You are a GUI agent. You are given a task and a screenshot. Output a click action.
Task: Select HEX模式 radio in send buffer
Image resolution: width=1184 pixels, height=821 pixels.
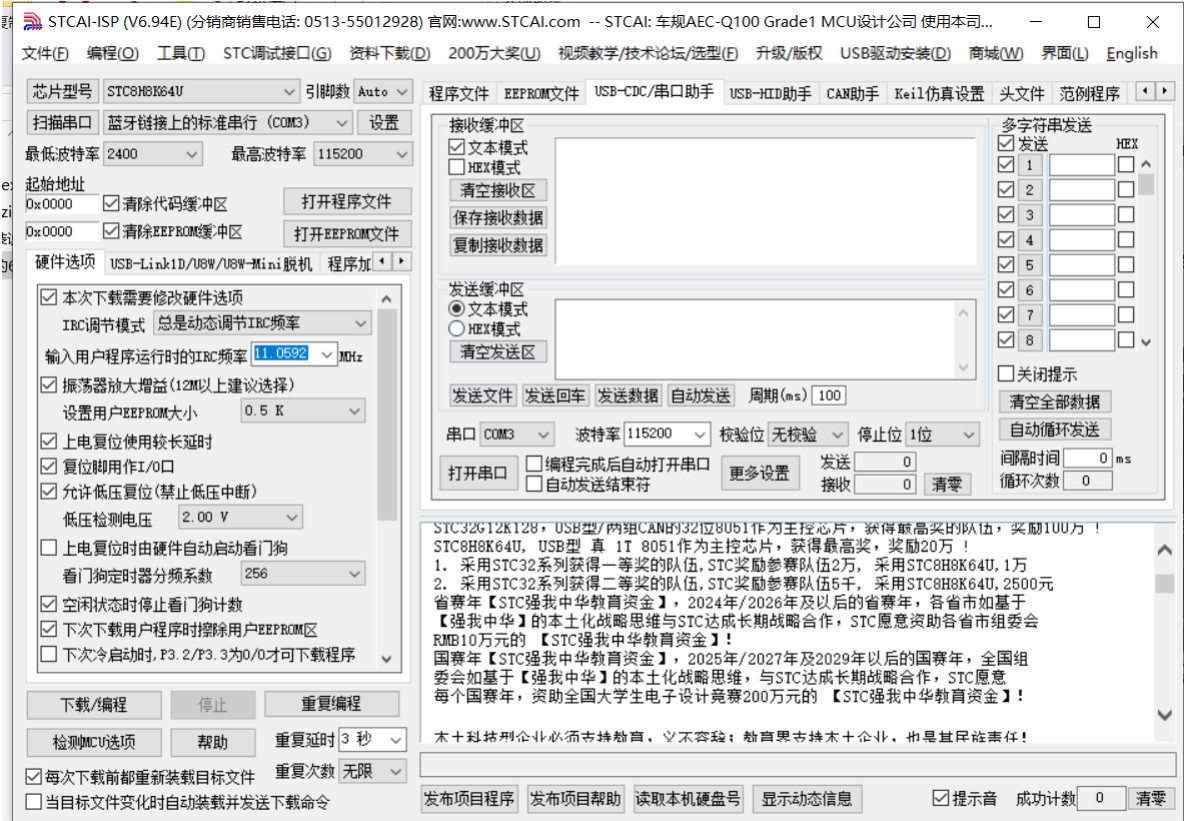point(456,329)
